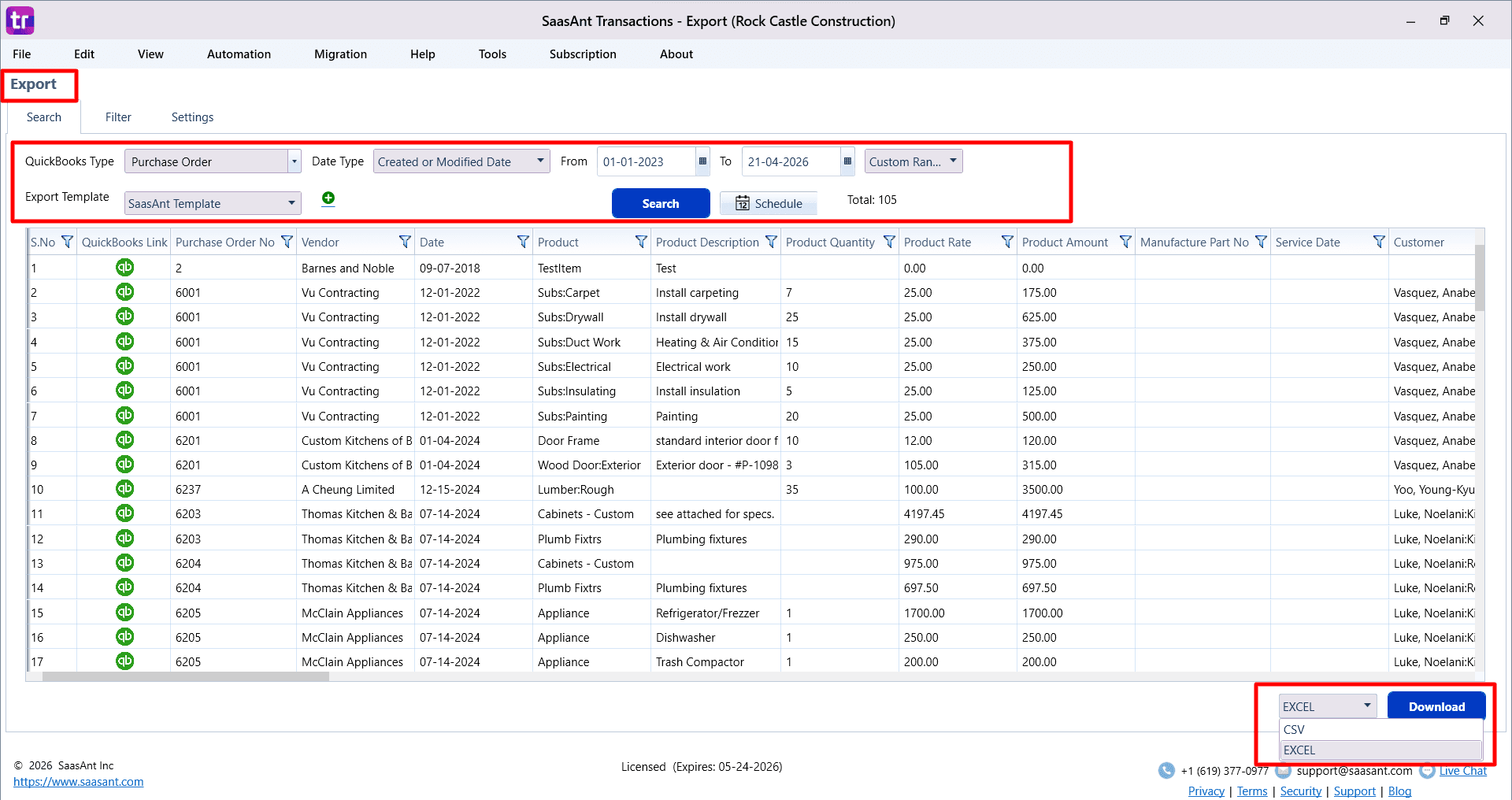This screenshot has height=800, width=1512.
Task: Select the Barnes and Noble vendor cell
Action: click(x=355, y=268)
